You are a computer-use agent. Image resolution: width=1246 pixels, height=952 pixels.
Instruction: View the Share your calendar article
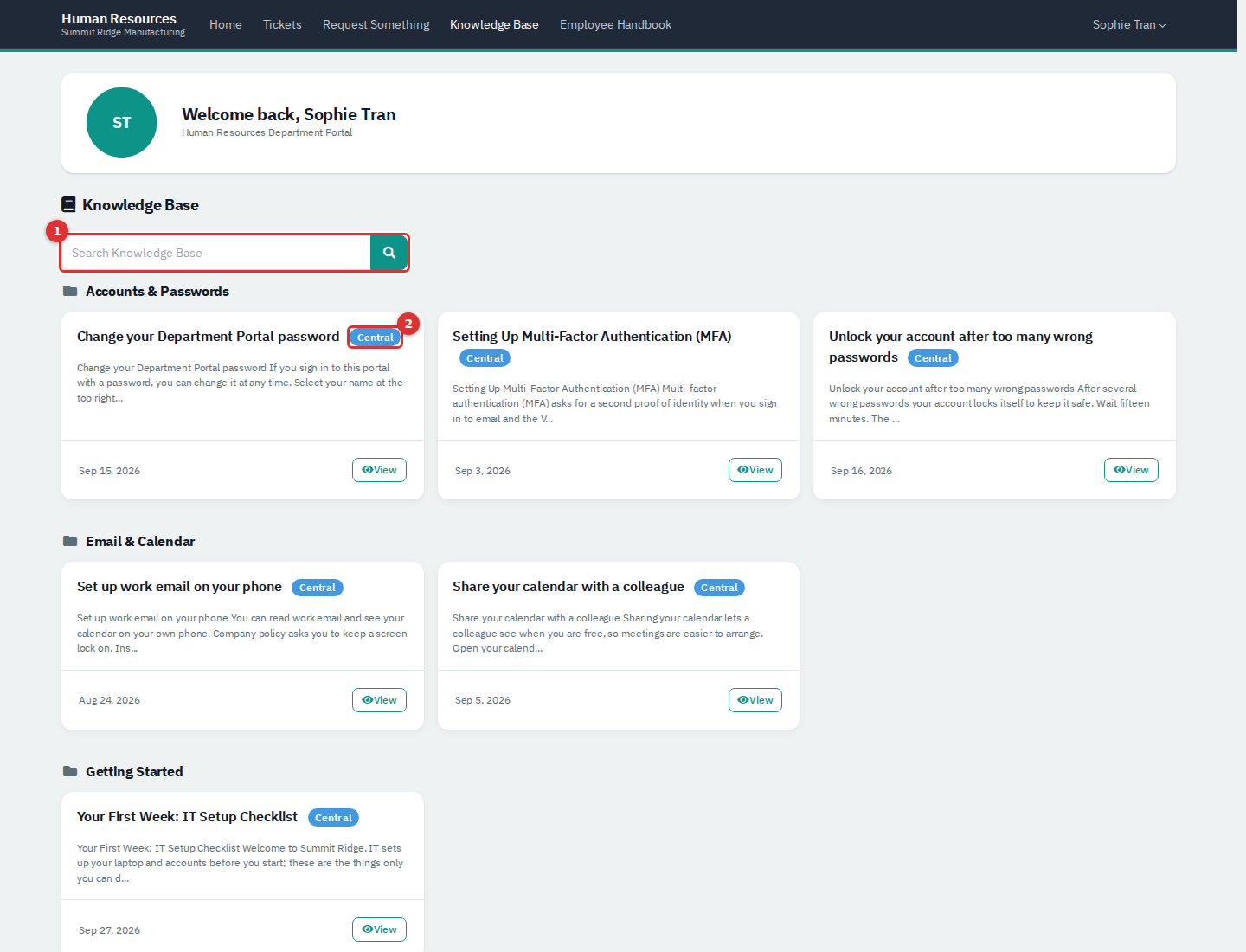click(755, 700)
